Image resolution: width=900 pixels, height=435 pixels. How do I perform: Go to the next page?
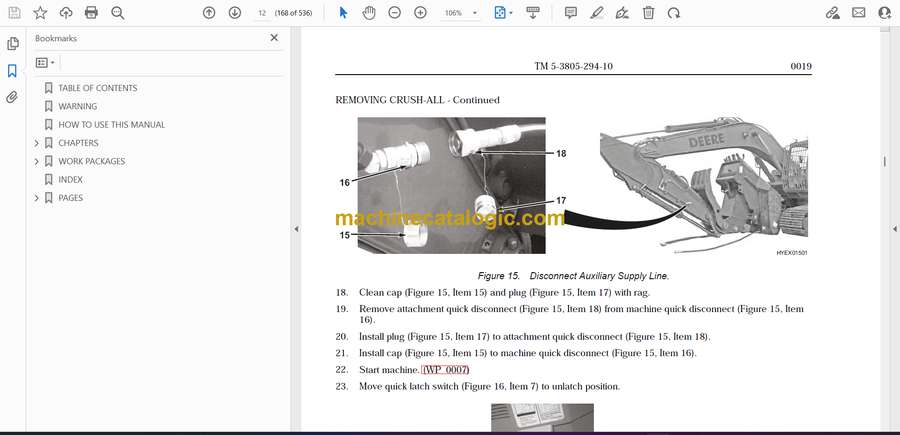tap(235, 13)
